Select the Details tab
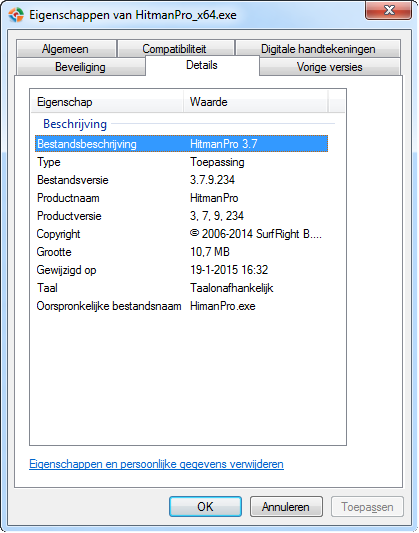 [x=202, y=65]
